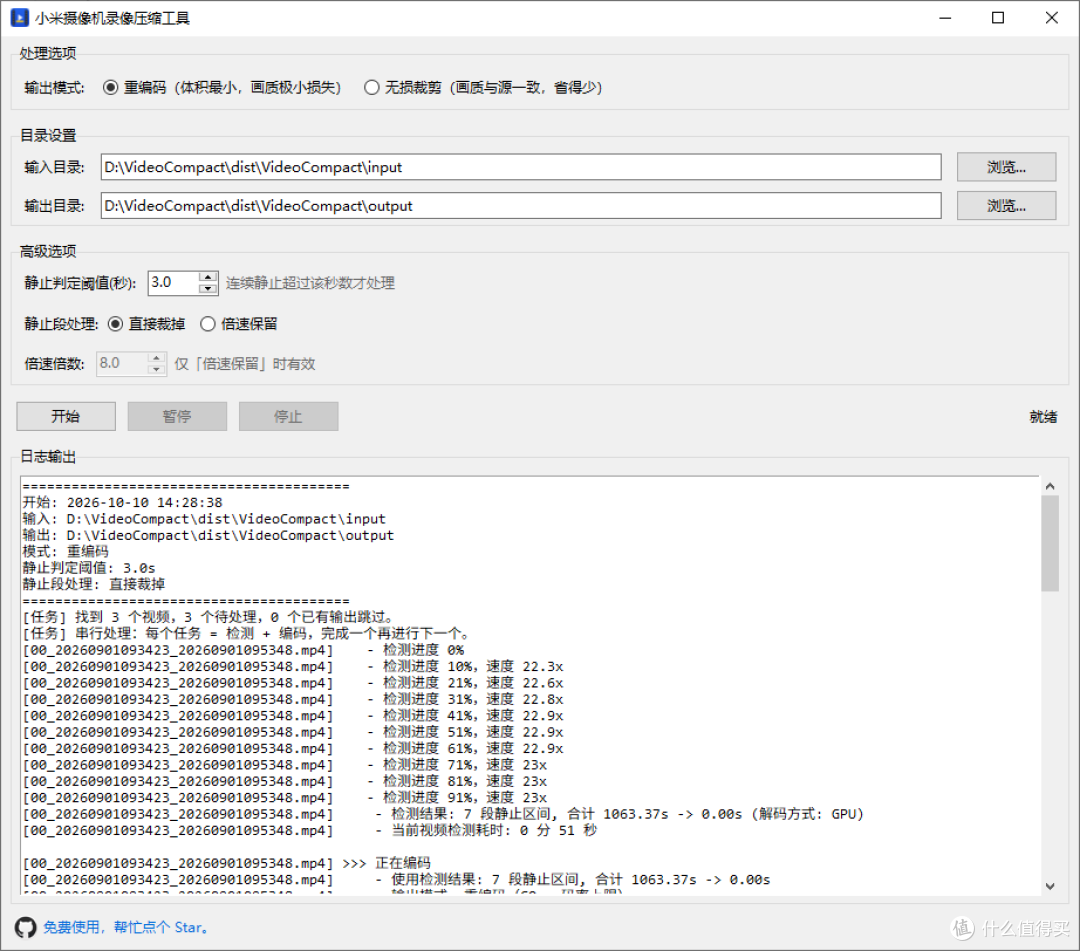Browse for the 输入目录 folder
This screenshot has width=1080, height=951.
[x=1006, y=167]
